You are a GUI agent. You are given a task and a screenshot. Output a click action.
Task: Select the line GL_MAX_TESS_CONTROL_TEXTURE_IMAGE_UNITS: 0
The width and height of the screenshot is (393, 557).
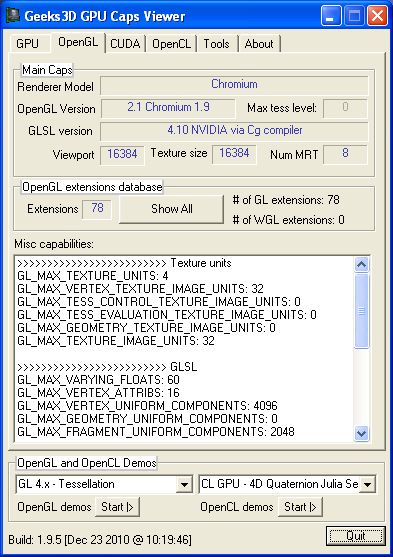[159, 302]
